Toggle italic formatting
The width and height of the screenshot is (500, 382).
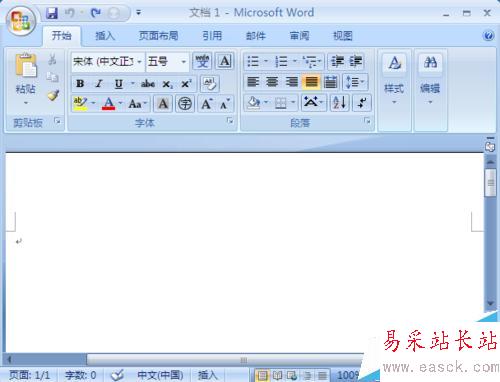pos(99,83)
